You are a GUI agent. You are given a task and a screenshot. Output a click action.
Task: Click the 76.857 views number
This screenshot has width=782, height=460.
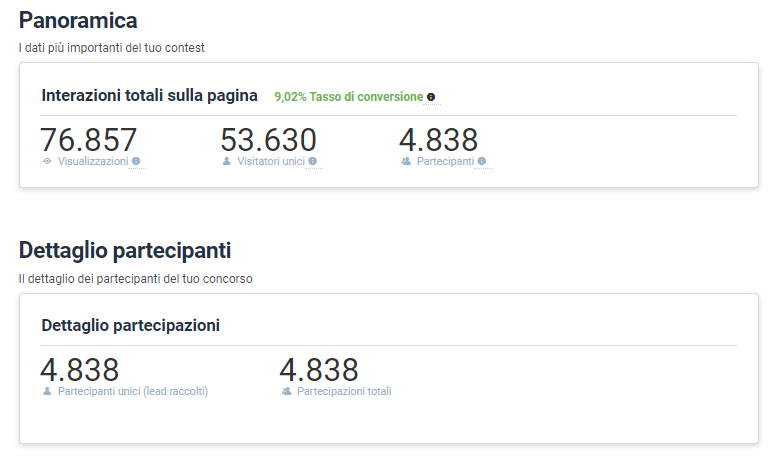(88, 140)
